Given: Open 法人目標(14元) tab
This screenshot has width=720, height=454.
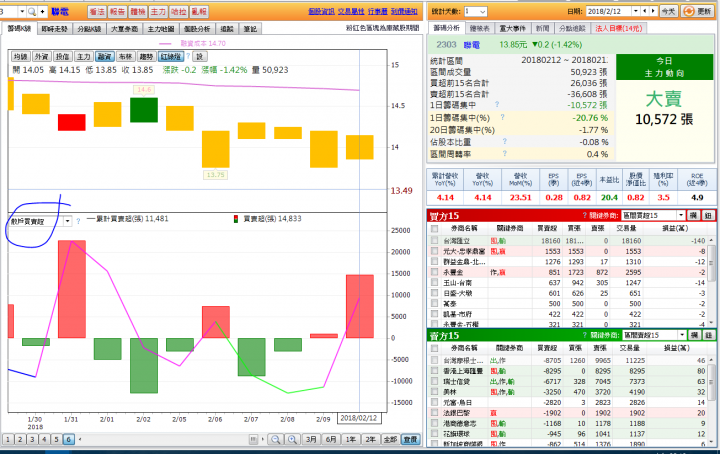Looking at the screenshot, I should (x=619, y=28).
